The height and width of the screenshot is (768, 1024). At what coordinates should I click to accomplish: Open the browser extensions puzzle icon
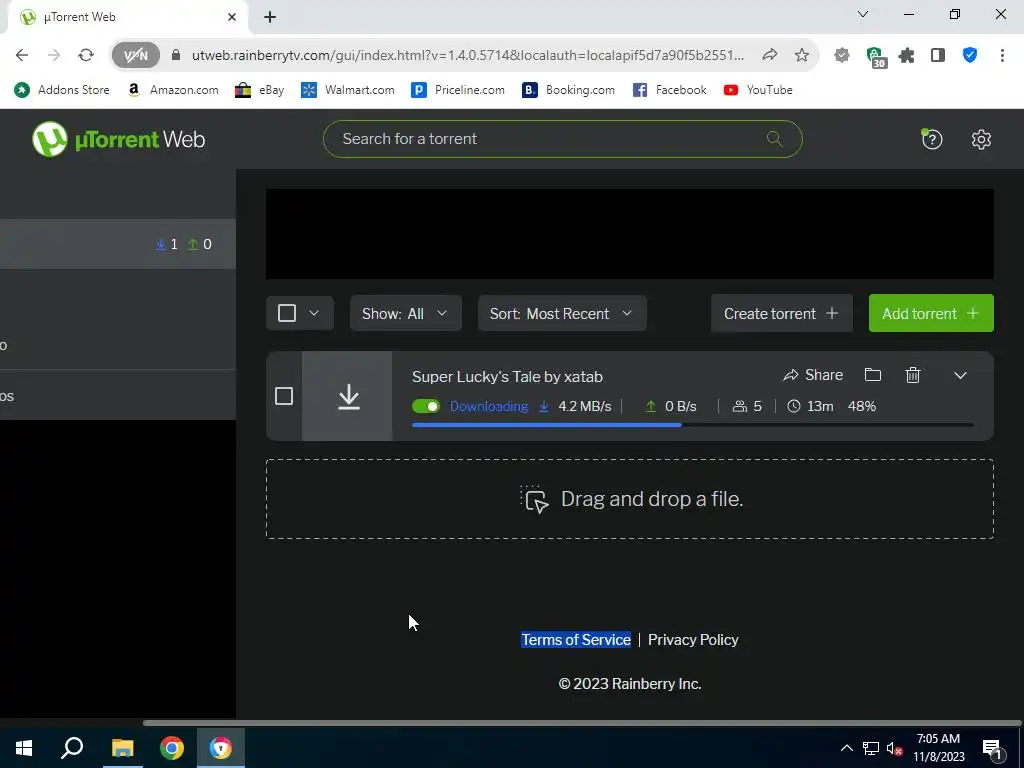[x=906, y=56]
